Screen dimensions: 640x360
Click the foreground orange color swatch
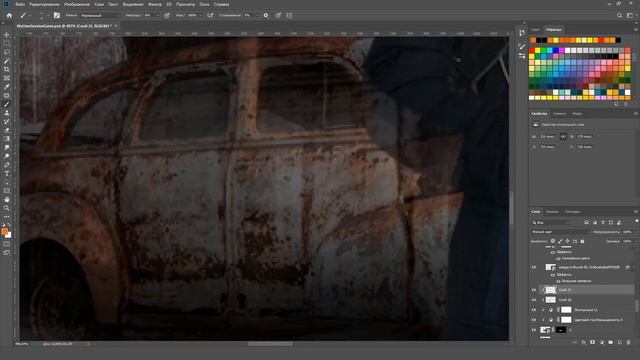pyautogui.click(x=5, y=231)
